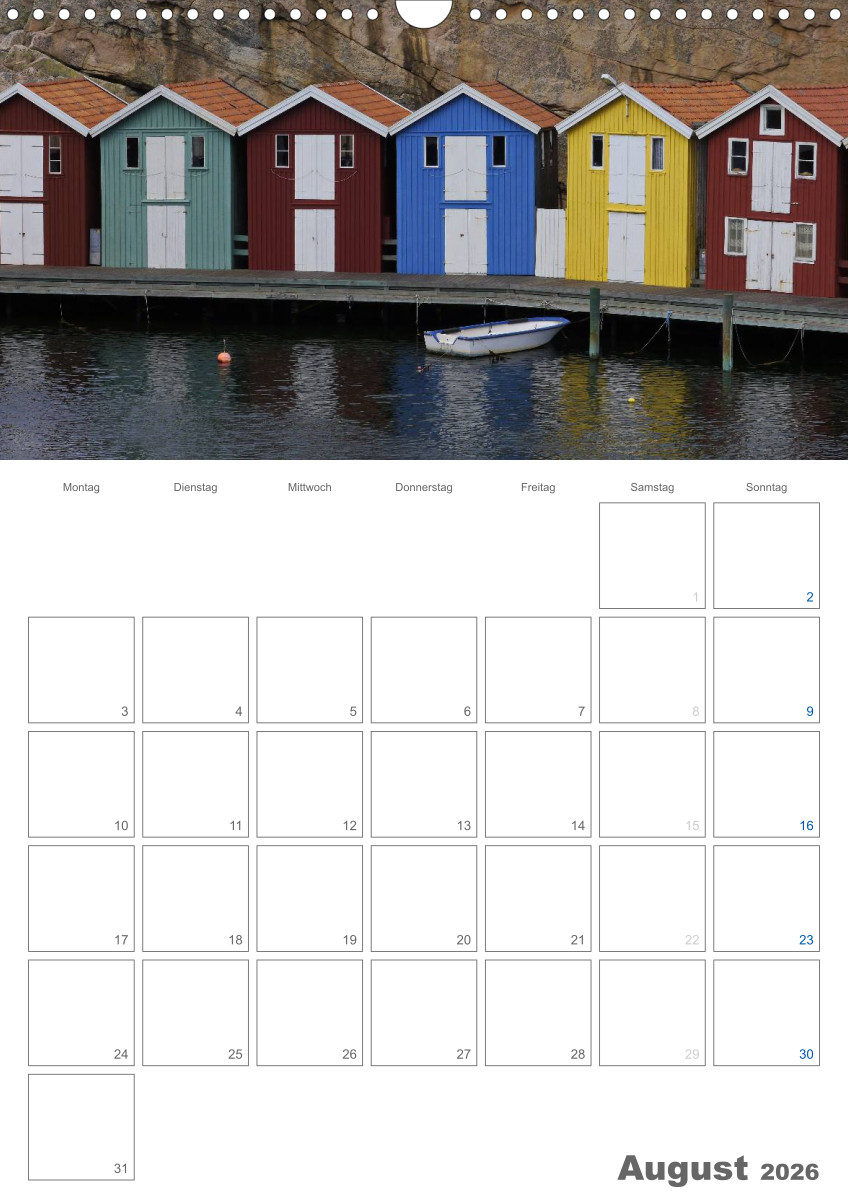Click the Sunday cell numbered 9
This screenshot has height=1200, width=848.
pyautogui.click(x=766, y=669)
